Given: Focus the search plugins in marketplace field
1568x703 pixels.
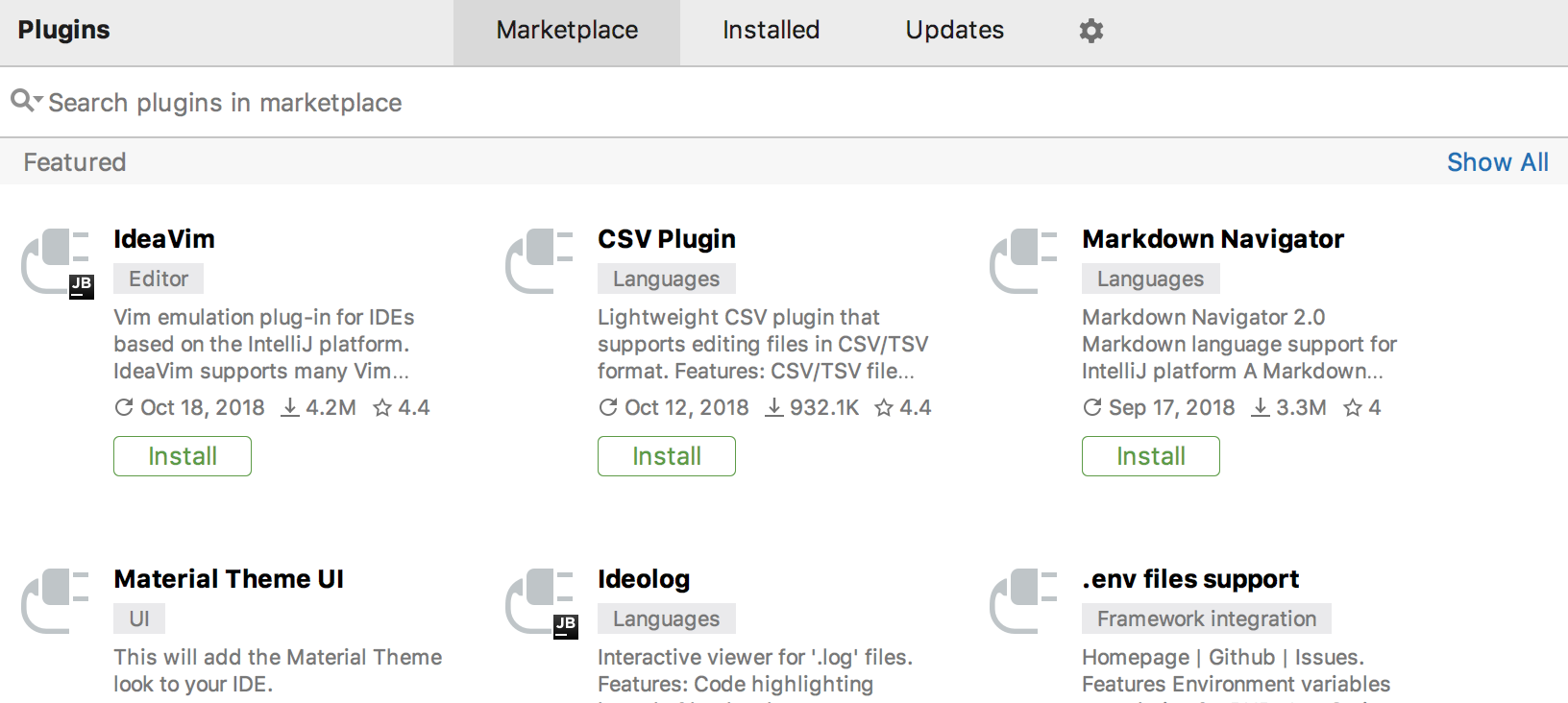Looking at the screenshot, I should (x=784, y=102).
